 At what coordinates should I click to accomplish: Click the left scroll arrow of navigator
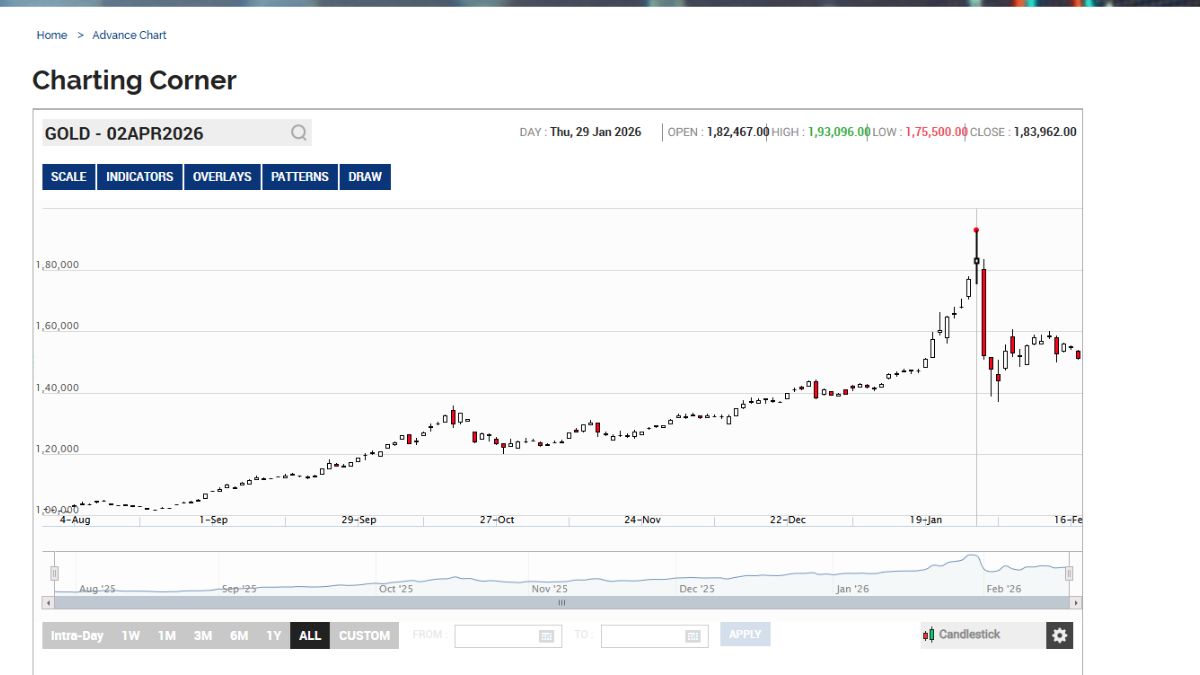(48, 603)
